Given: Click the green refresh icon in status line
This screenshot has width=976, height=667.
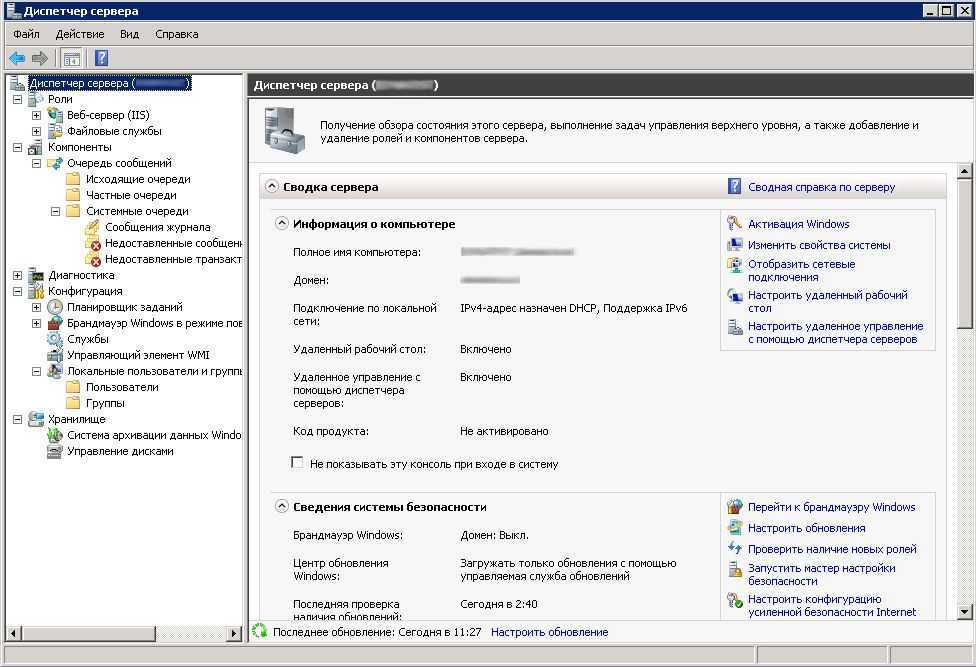Looking at the screenshot, I should tap(260, 631).
